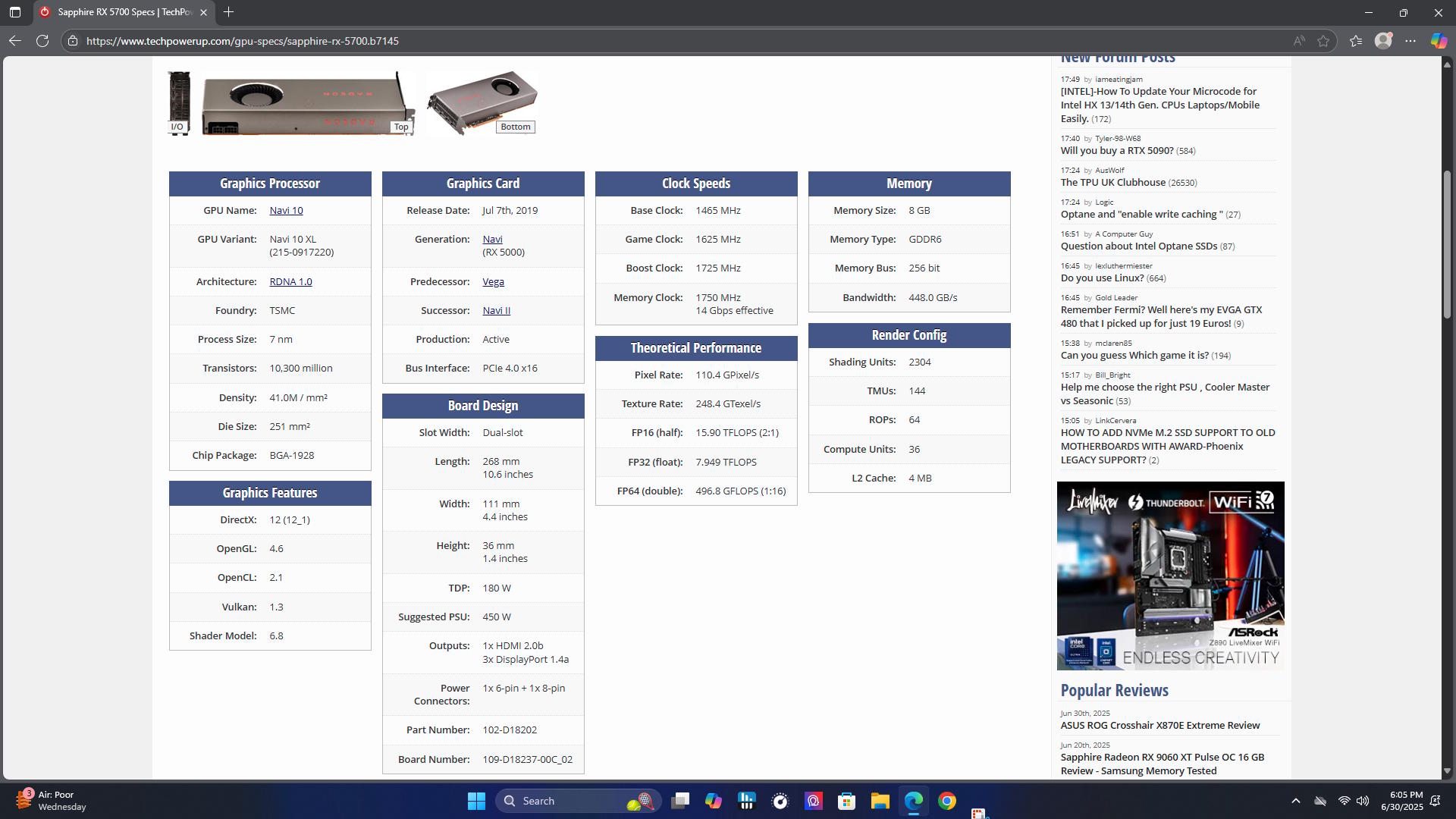Open the weather Air: Poor widget

point(52,801)
